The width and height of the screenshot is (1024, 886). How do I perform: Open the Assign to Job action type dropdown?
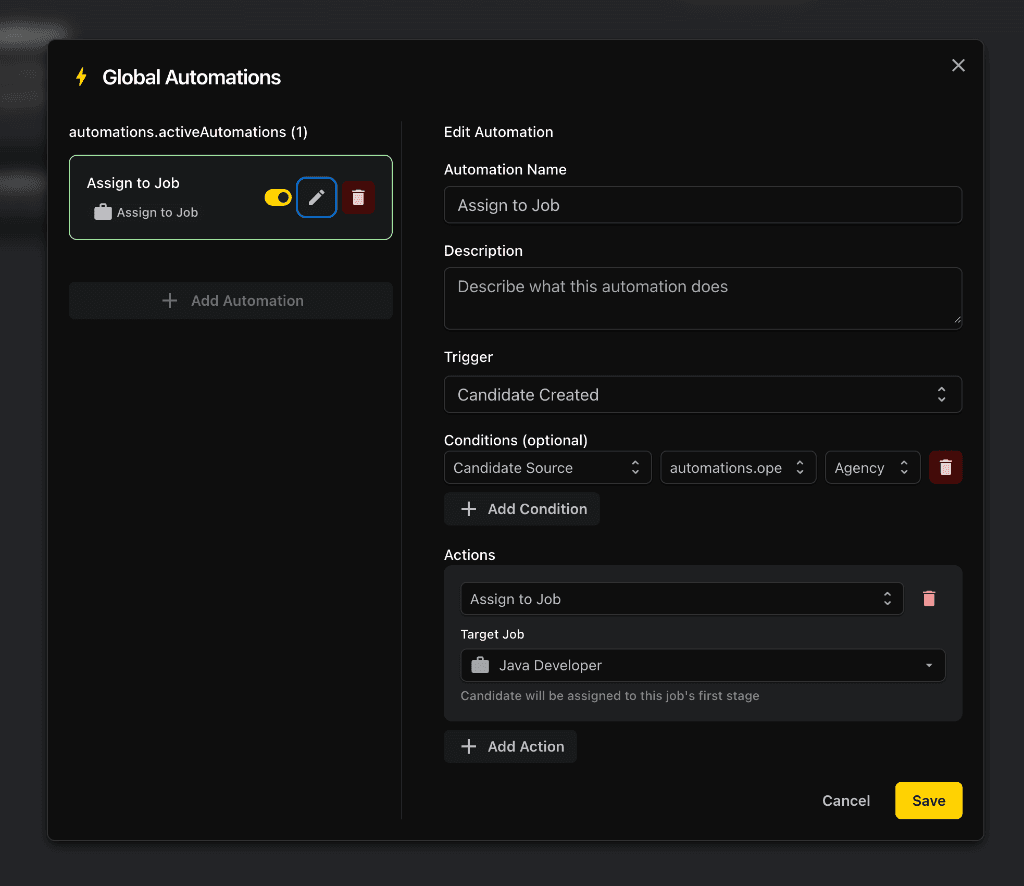680,598
